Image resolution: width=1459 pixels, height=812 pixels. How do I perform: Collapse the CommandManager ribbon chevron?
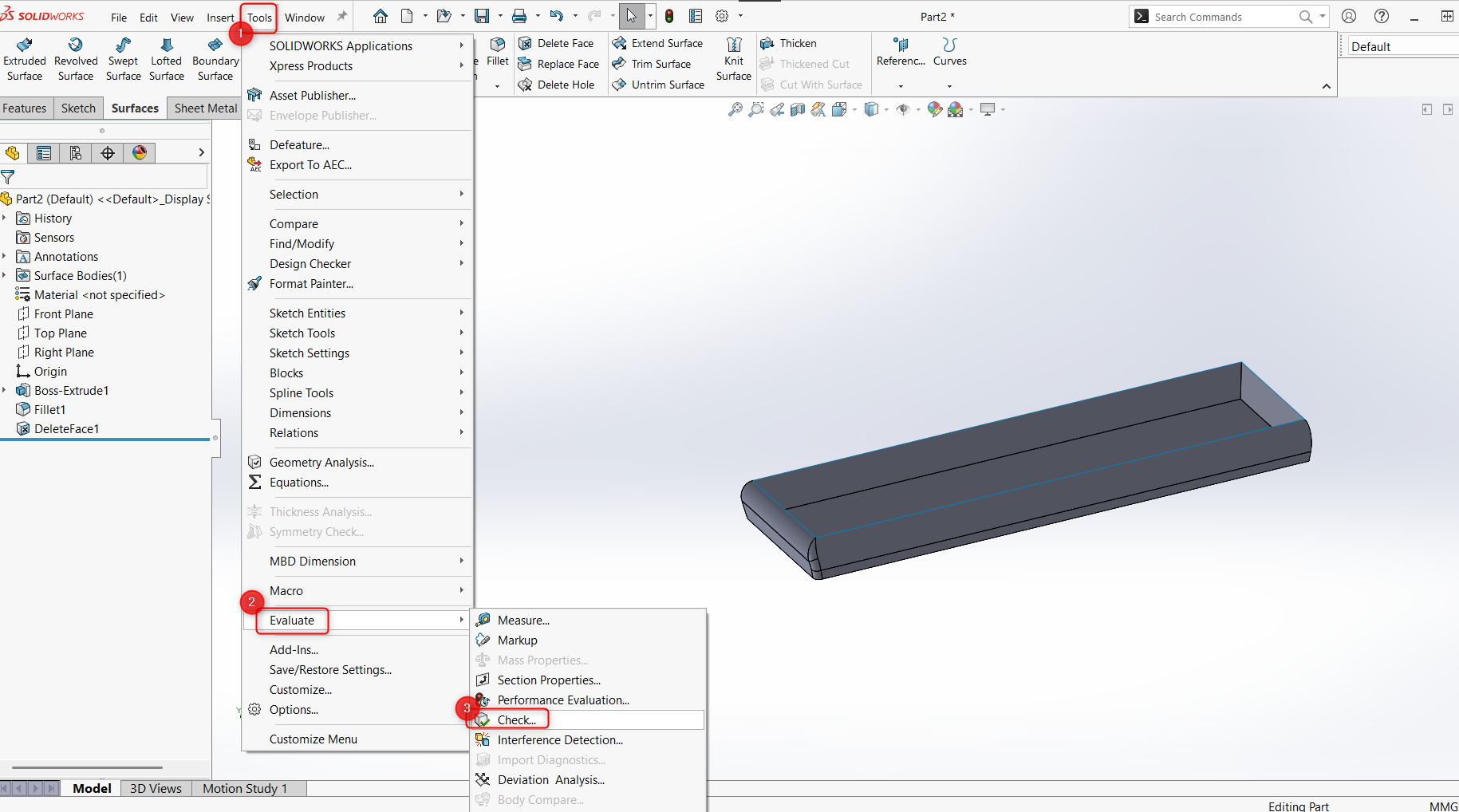[x=1327, y=86]
